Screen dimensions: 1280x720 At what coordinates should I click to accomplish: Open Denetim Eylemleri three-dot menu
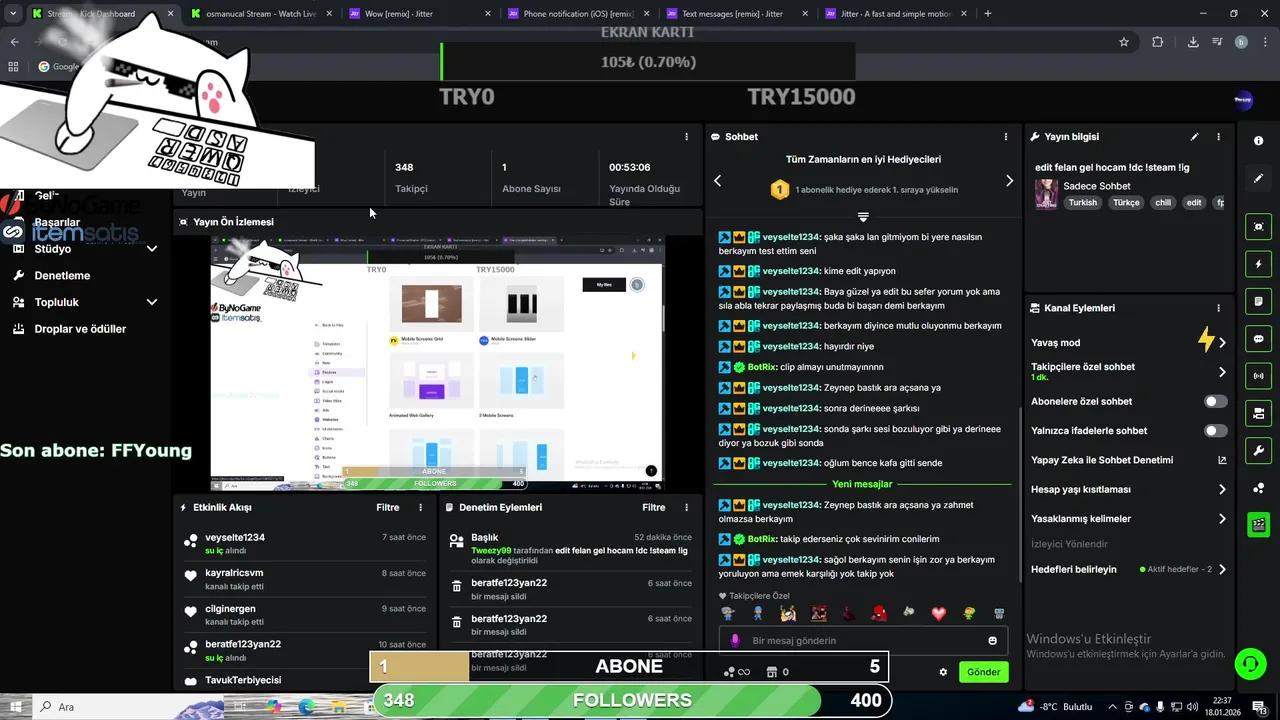click(x=686, y=507)
